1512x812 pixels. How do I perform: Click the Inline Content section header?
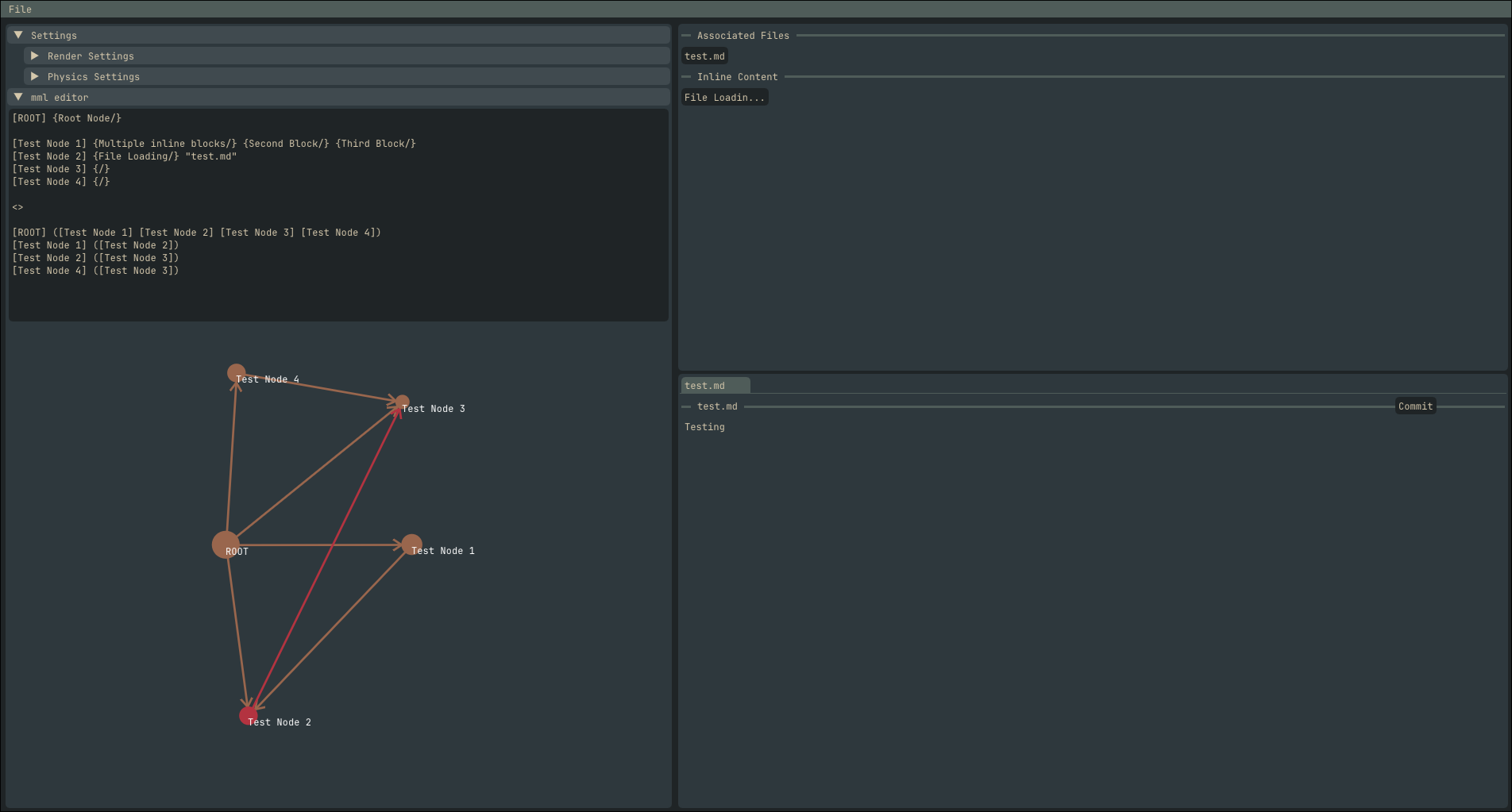(737, 77)
